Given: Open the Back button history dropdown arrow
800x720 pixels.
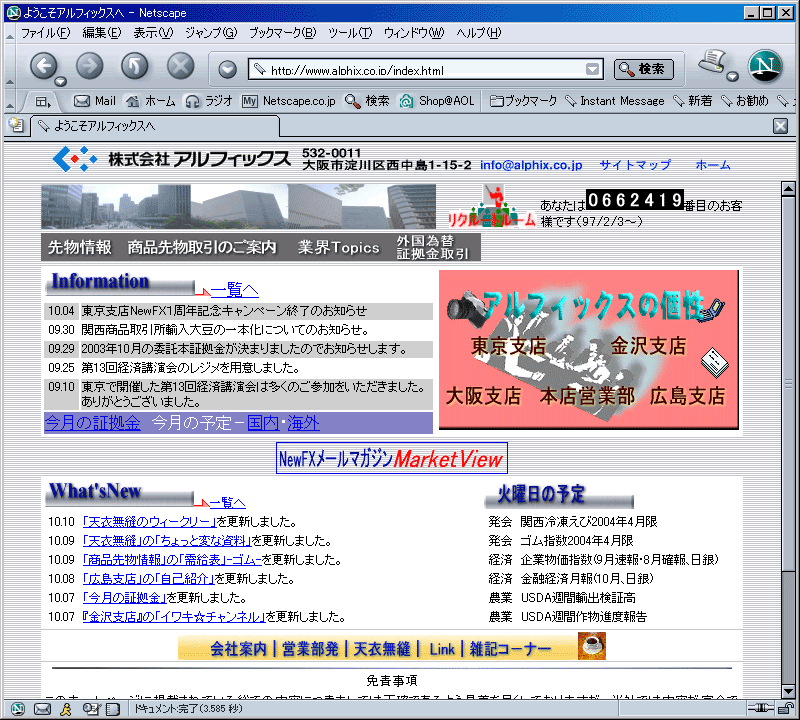Looking at the screenshot, I should [x=60, y=81].
